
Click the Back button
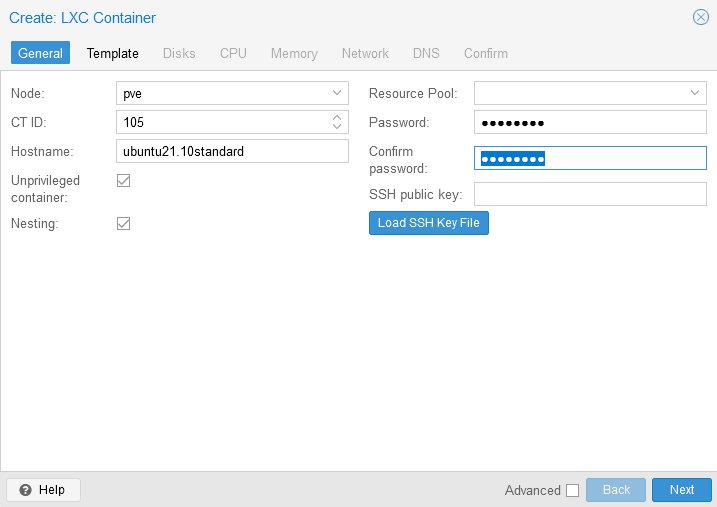pyautogui.click(x=616, y=490)
